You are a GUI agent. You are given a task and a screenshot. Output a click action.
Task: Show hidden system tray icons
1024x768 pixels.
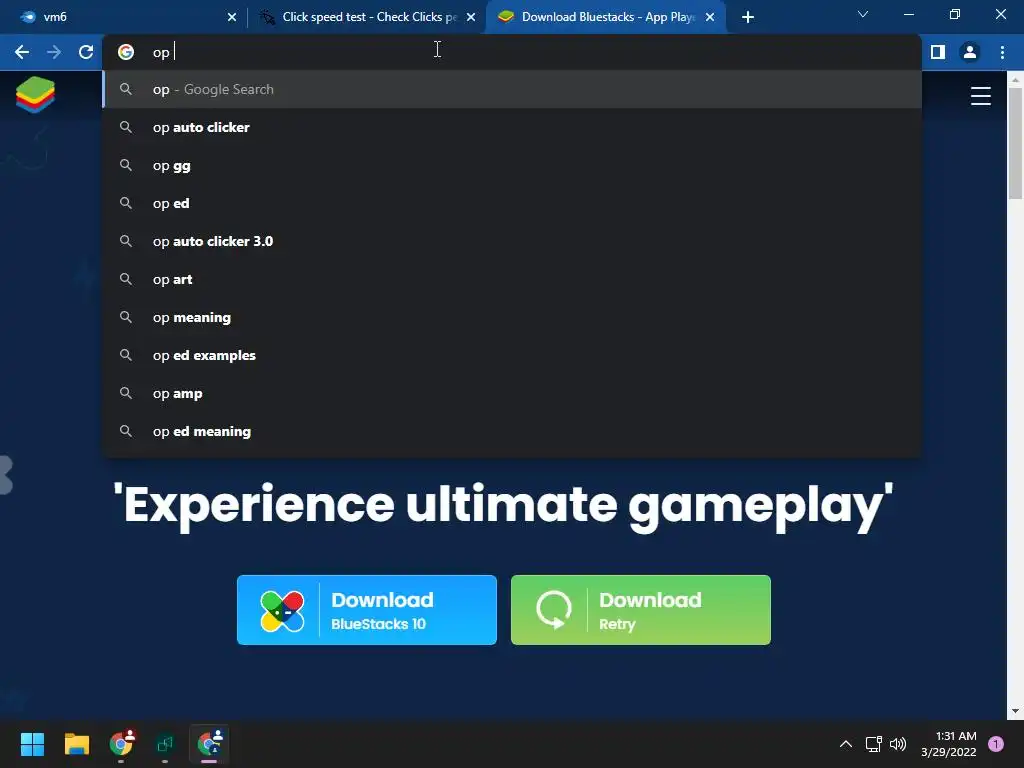point(846,744)
